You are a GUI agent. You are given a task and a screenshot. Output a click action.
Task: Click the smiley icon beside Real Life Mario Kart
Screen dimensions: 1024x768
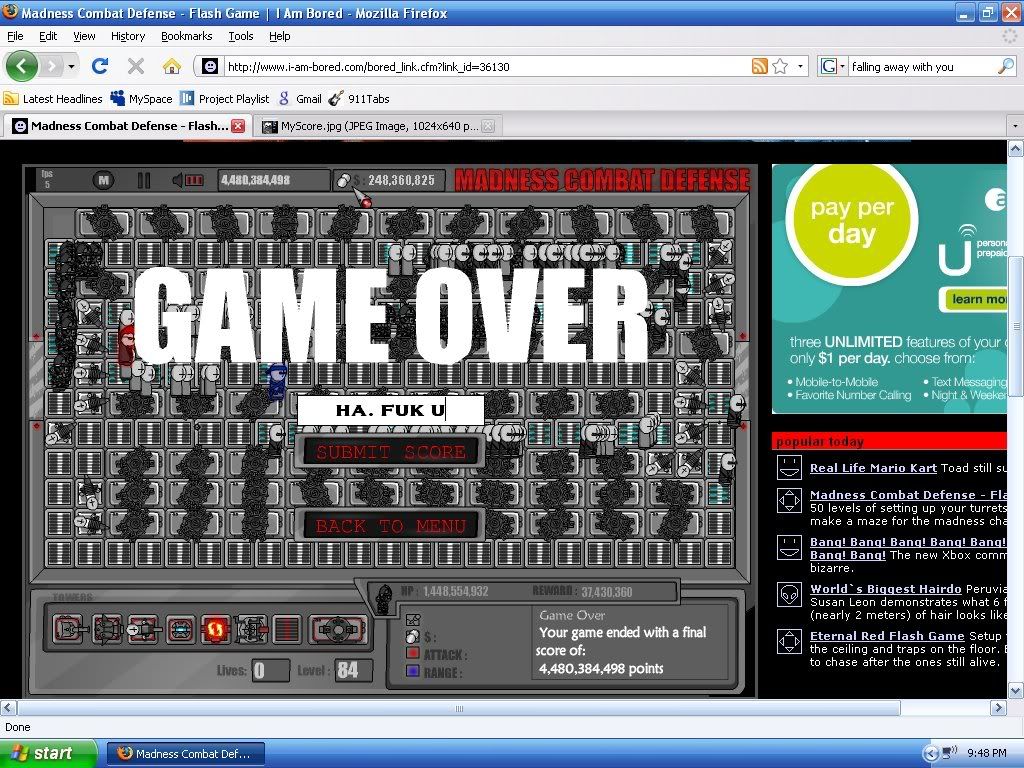(789, 468)
